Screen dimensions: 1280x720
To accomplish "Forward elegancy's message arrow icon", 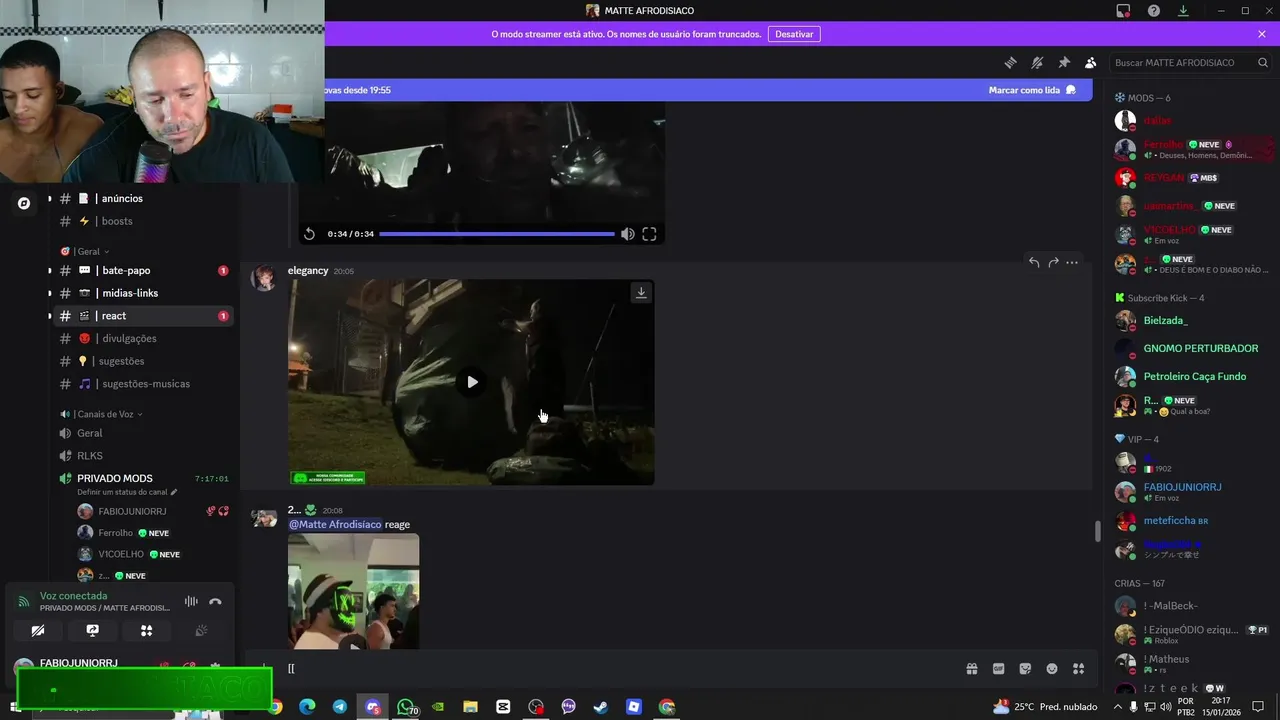I will (x=1053, y=262).
